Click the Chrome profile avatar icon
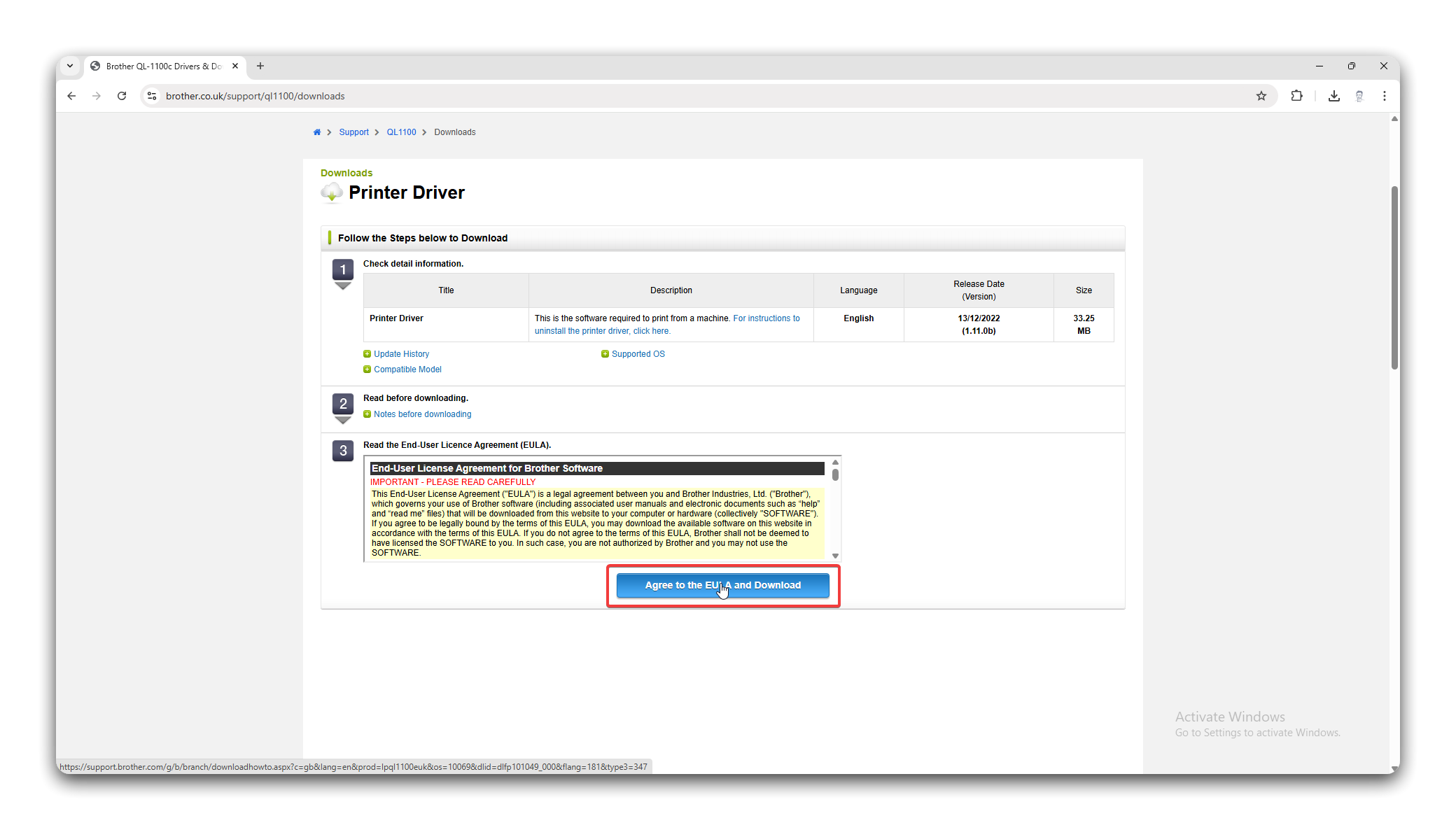The width and height of the screenshot is (1456, 830). [x=1359, y=96]
